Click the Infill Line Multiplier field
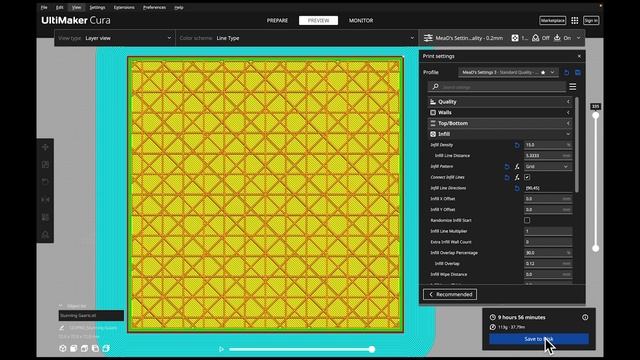 click(548, 231)
